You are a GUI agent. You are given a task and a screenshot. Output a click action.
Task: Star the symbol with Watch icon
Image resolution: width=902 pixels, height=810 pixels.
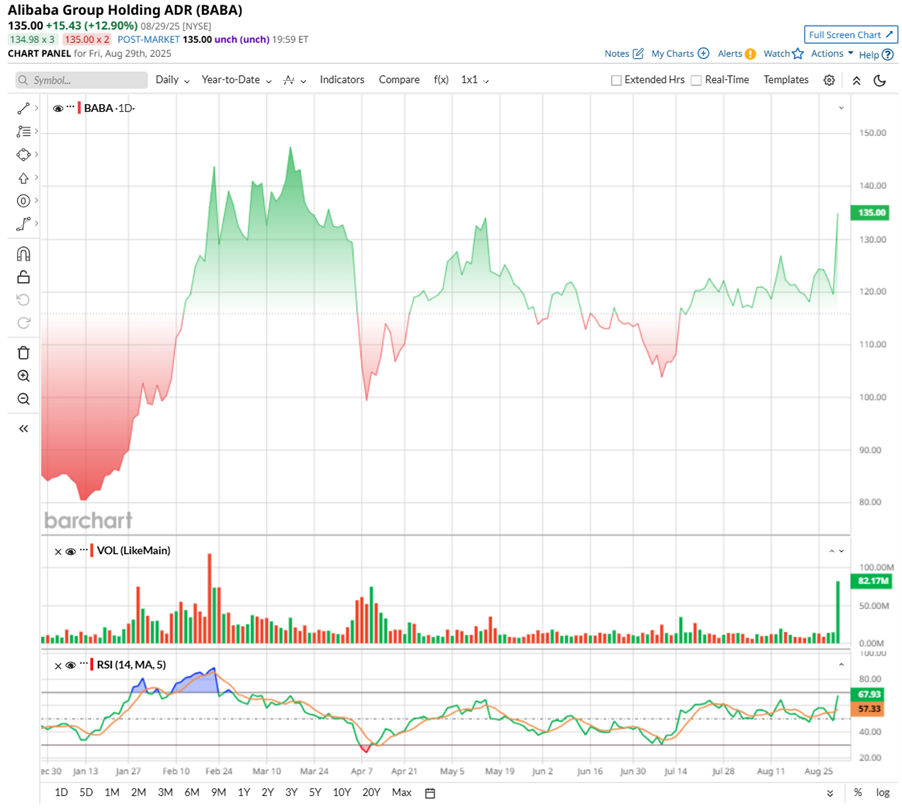coord(797,54)
